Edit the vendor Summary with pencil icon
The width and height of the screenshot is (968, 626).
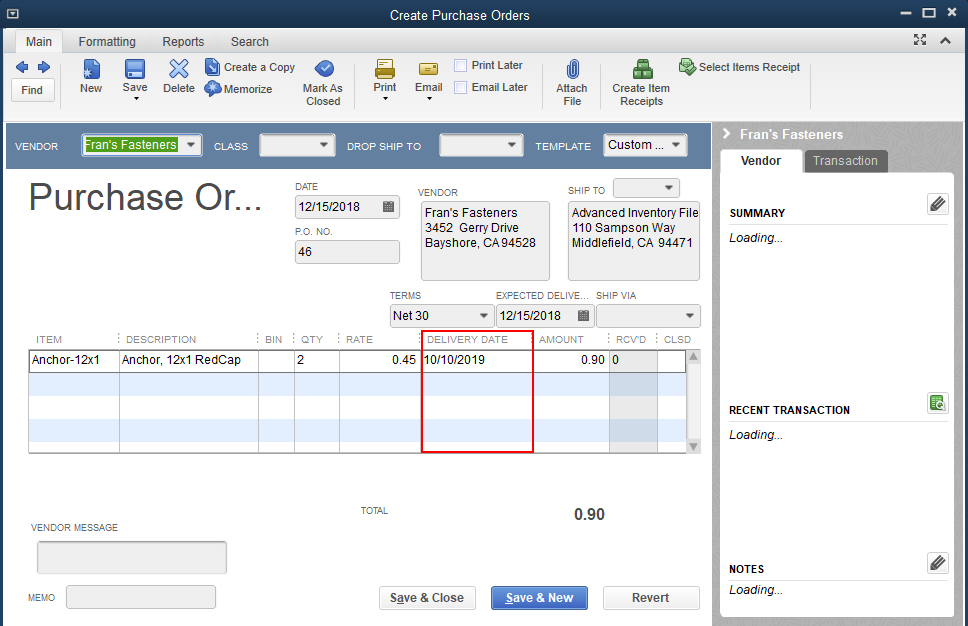coord(937,204)
